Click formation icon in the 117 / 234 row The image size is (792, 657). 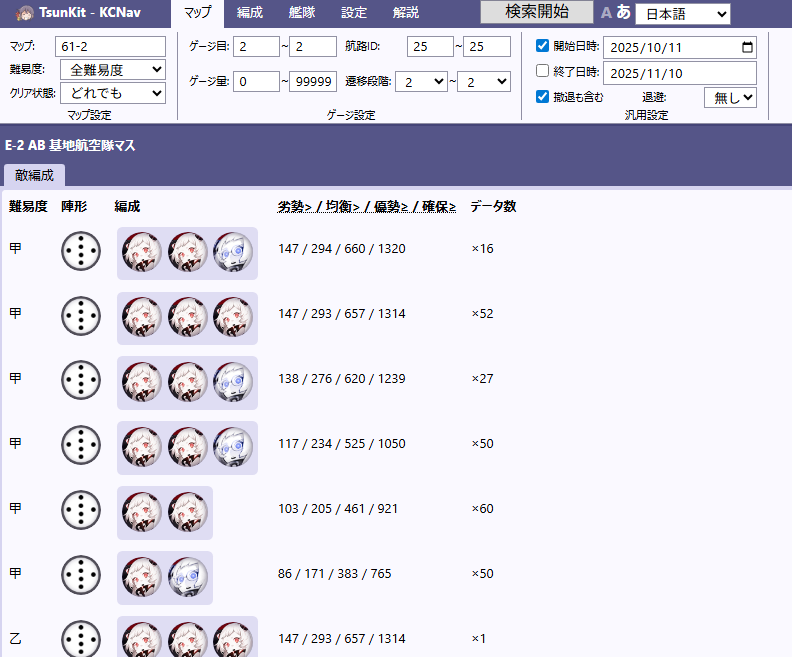pos(81,445)
